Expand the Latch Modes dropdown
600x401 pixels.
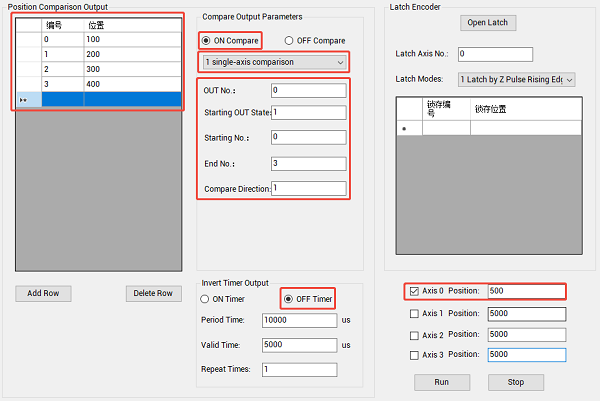click(516, 79)
